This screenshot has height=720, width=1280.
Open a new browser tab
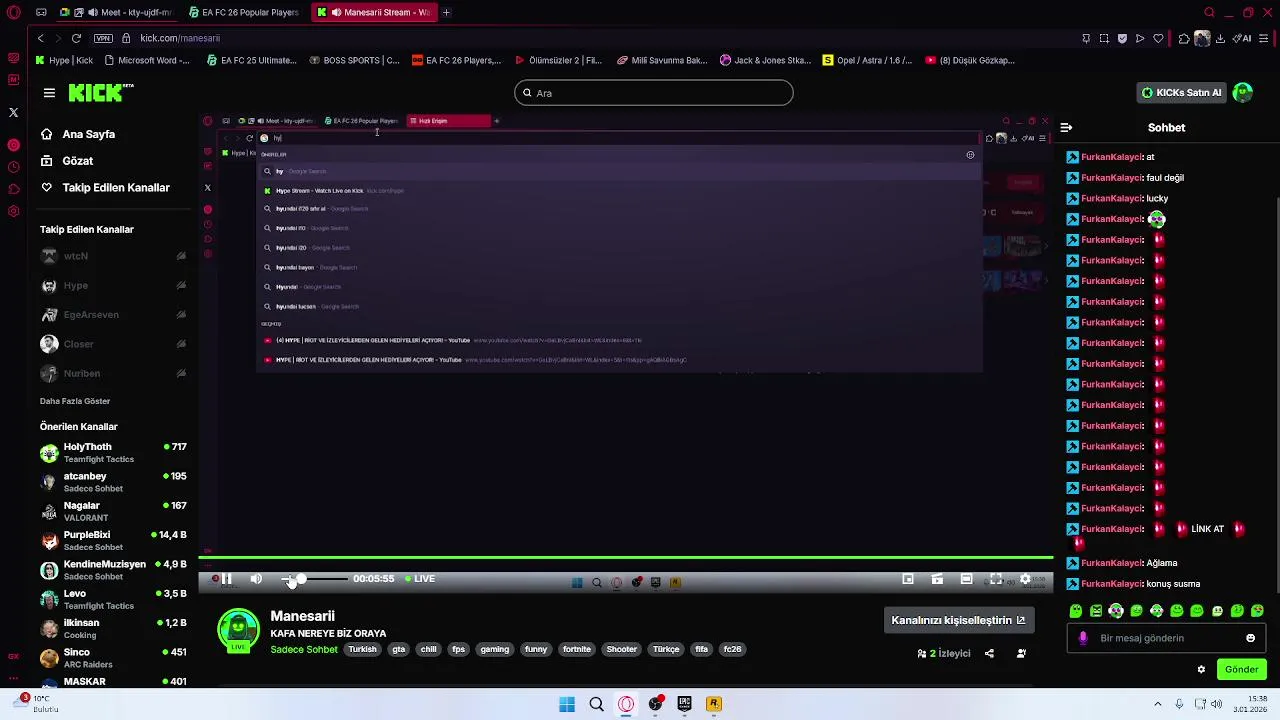[x=446, y=13]
